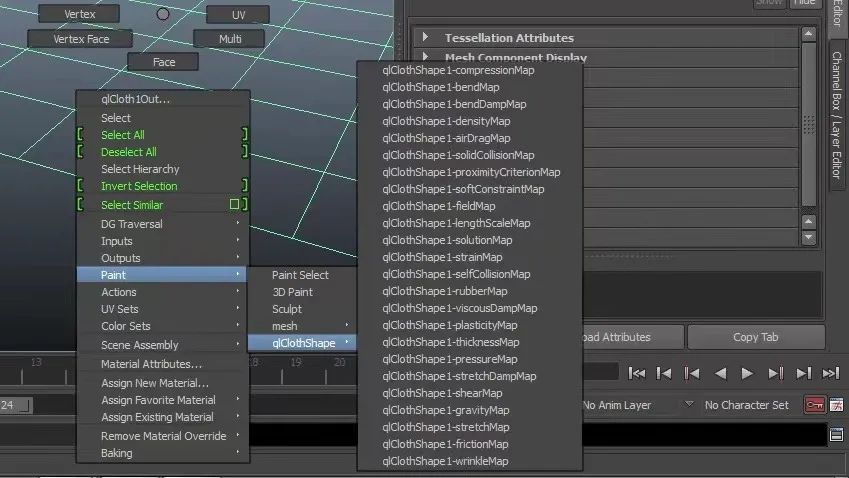Select 3D Paint submenu item
This screenshot has width=849, height=478.
coord(302,292)
